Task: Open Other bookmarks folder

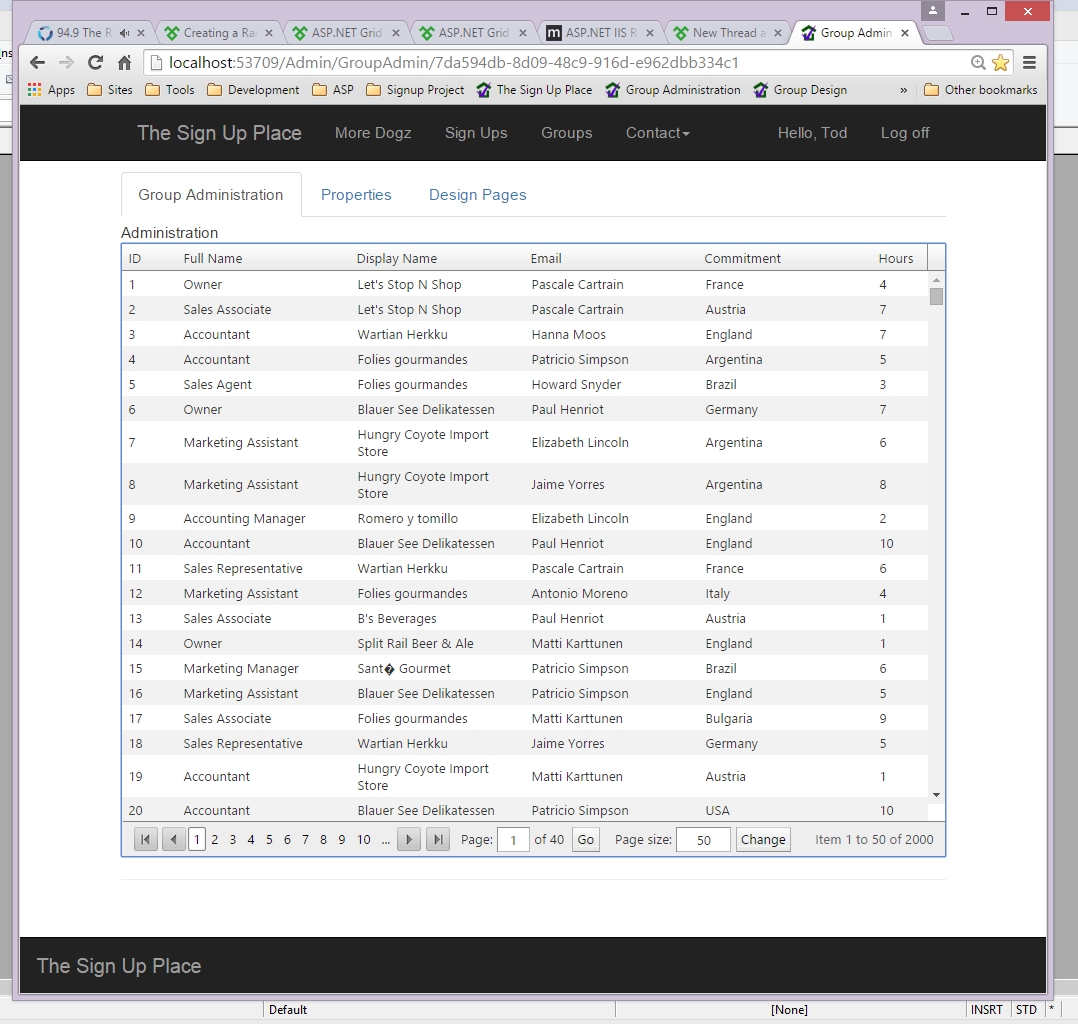Action: pyautogui.click(x=980, y=90)
